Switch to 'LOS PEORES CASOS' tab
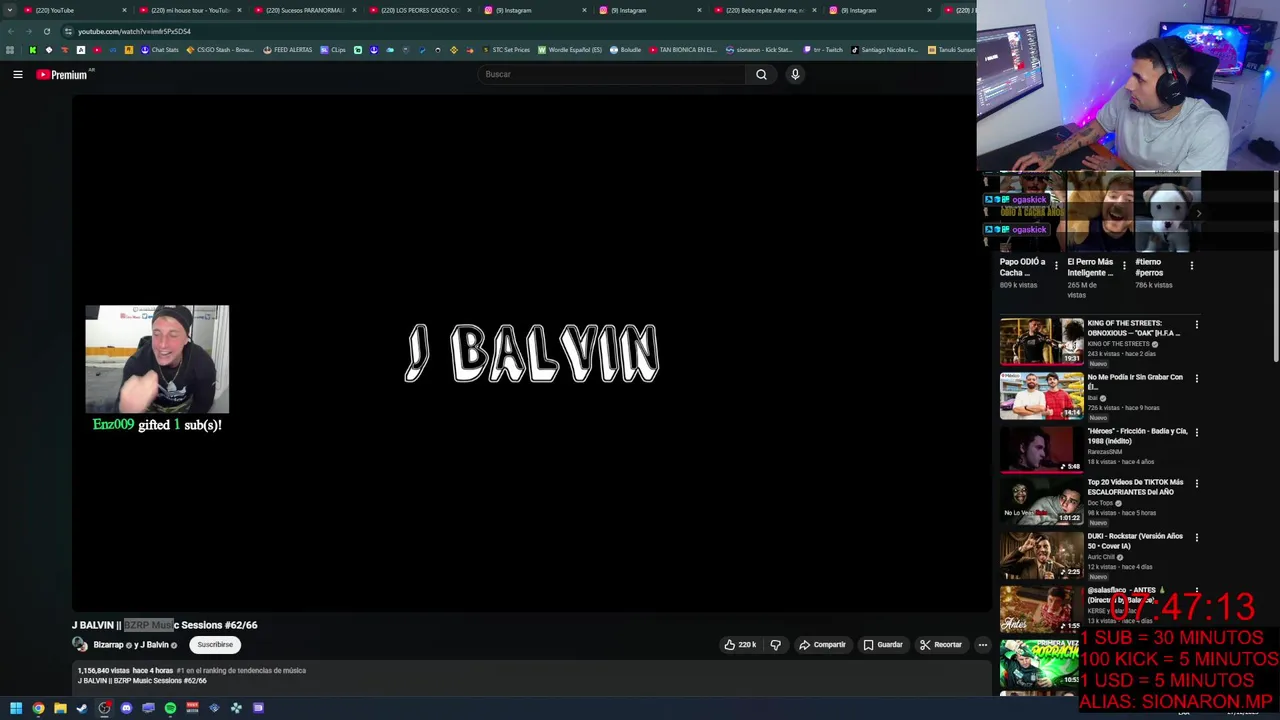This screenshot has width=1280, height=720. [x=418, y=10]
